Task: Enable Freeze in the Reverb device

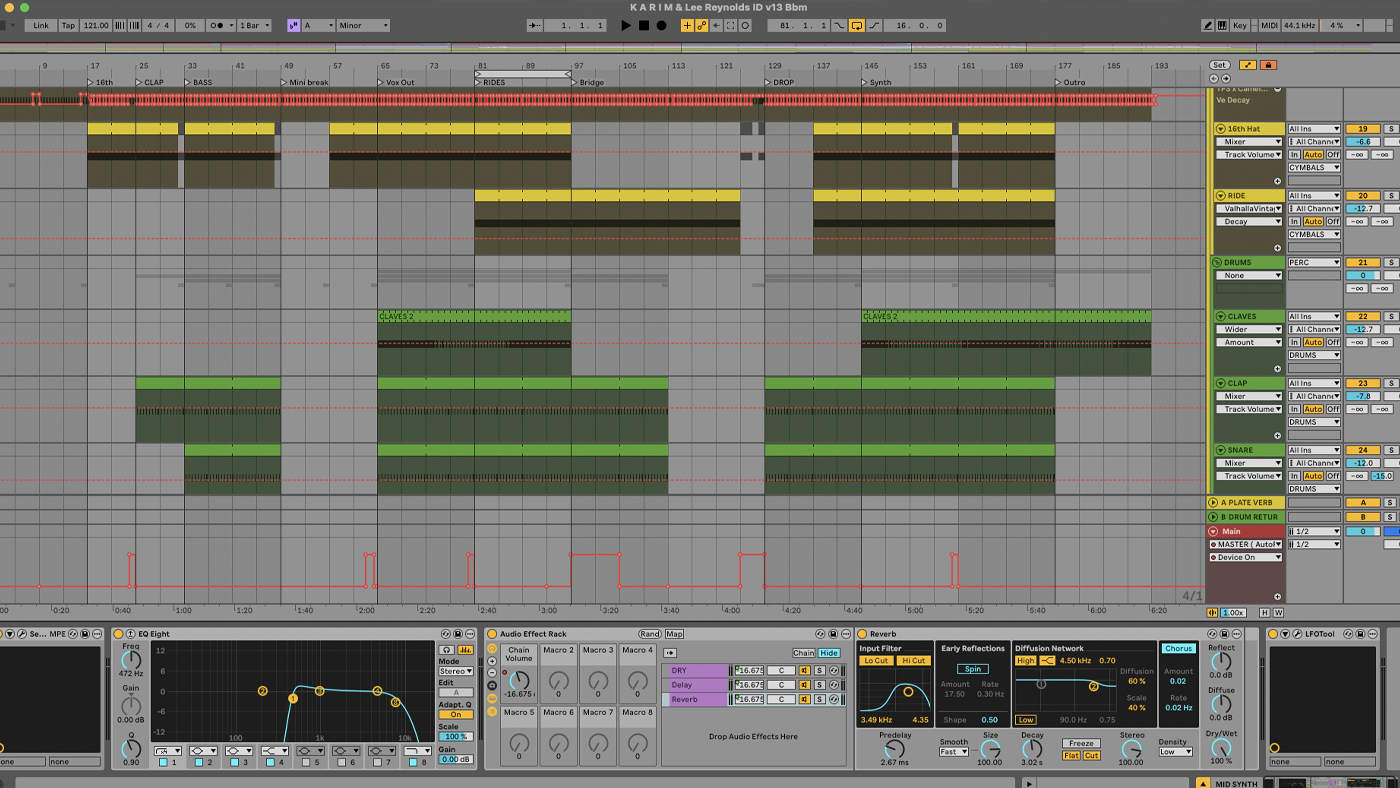Action: [x=1083, y=743]
